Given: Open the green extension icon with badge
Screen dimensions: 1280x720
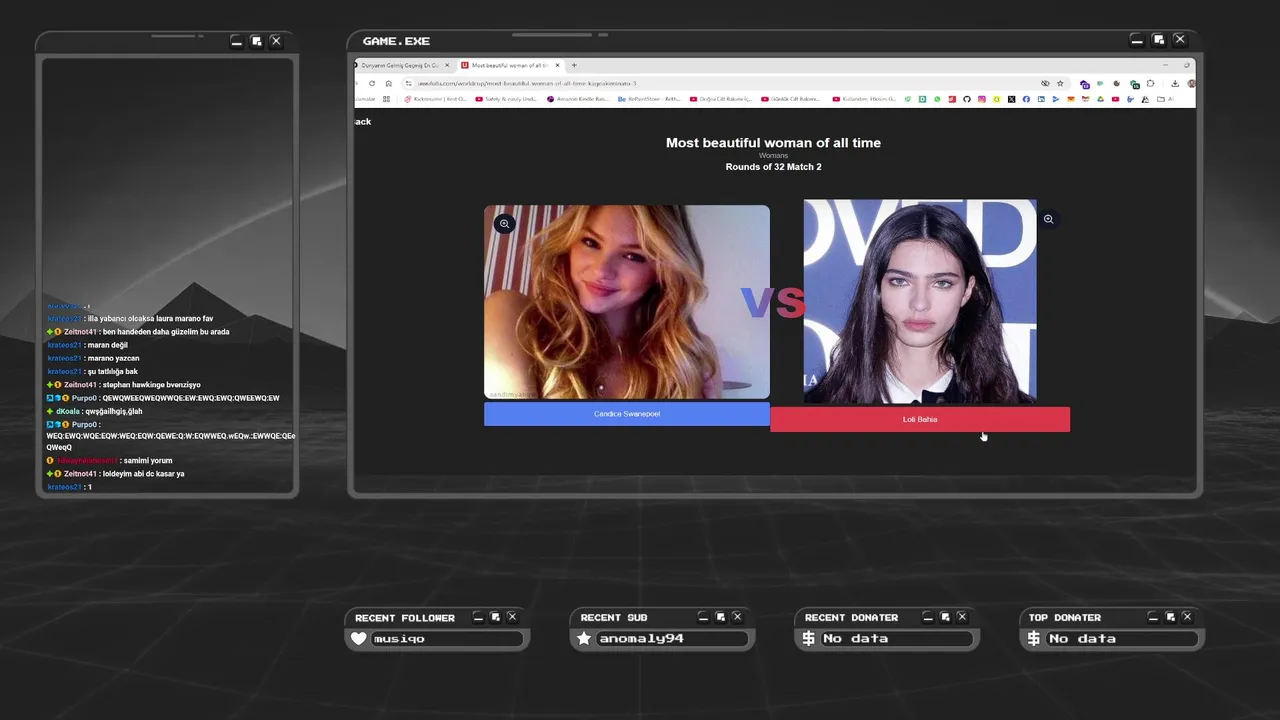Looking at the screenshot, I should click(1134, 85).
